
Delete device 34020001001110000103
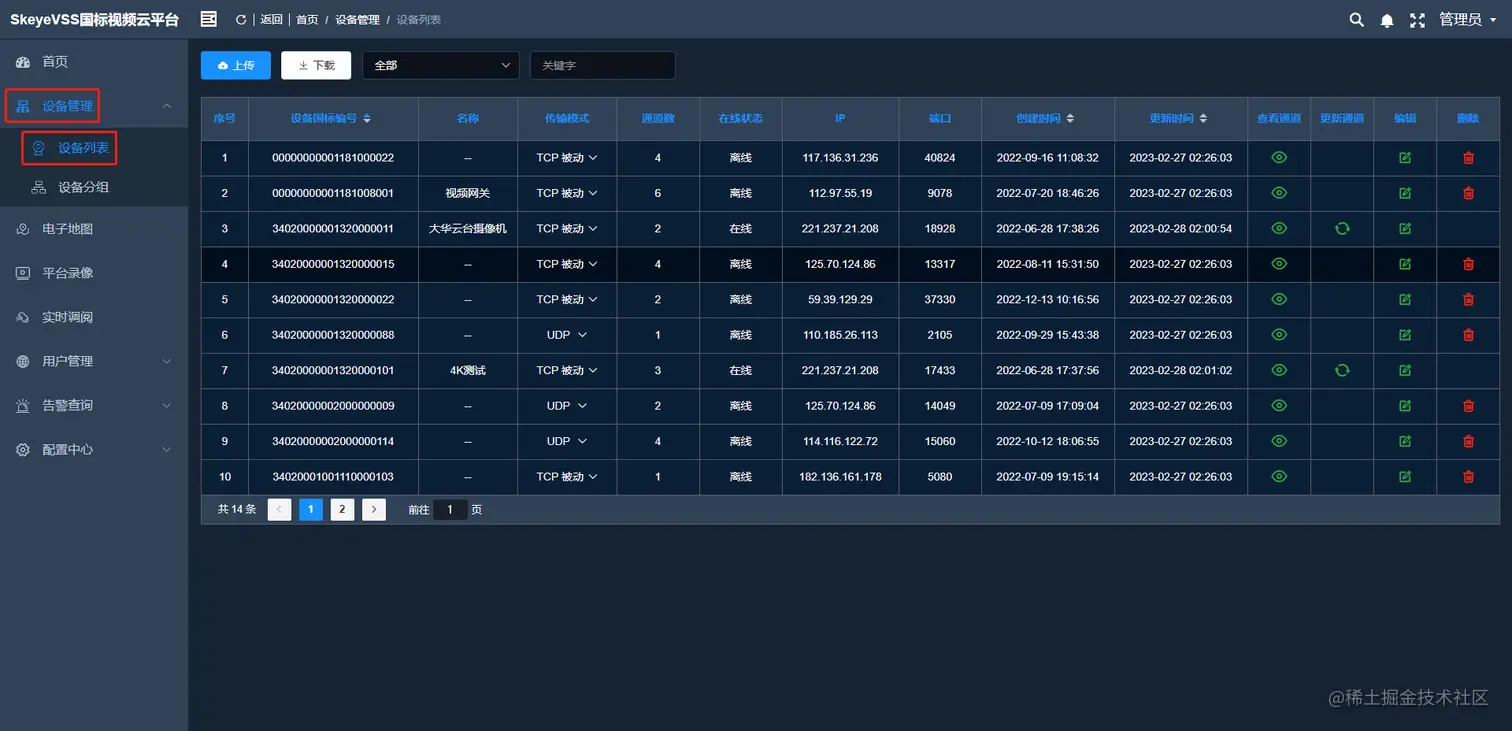[x=1468, y=477]
